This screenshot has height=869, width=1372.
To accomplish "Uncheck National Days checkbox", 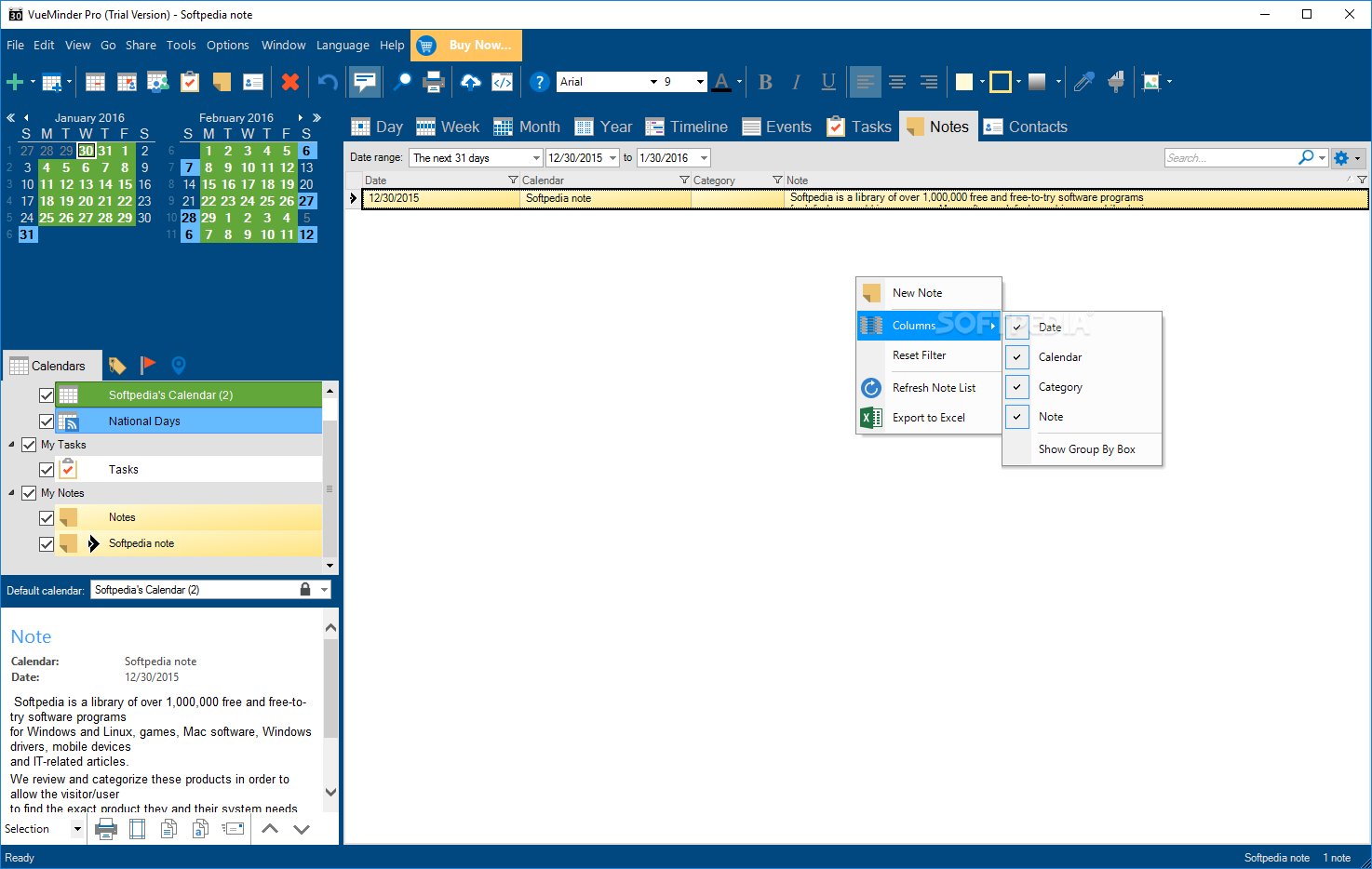I will pos(47,421).
